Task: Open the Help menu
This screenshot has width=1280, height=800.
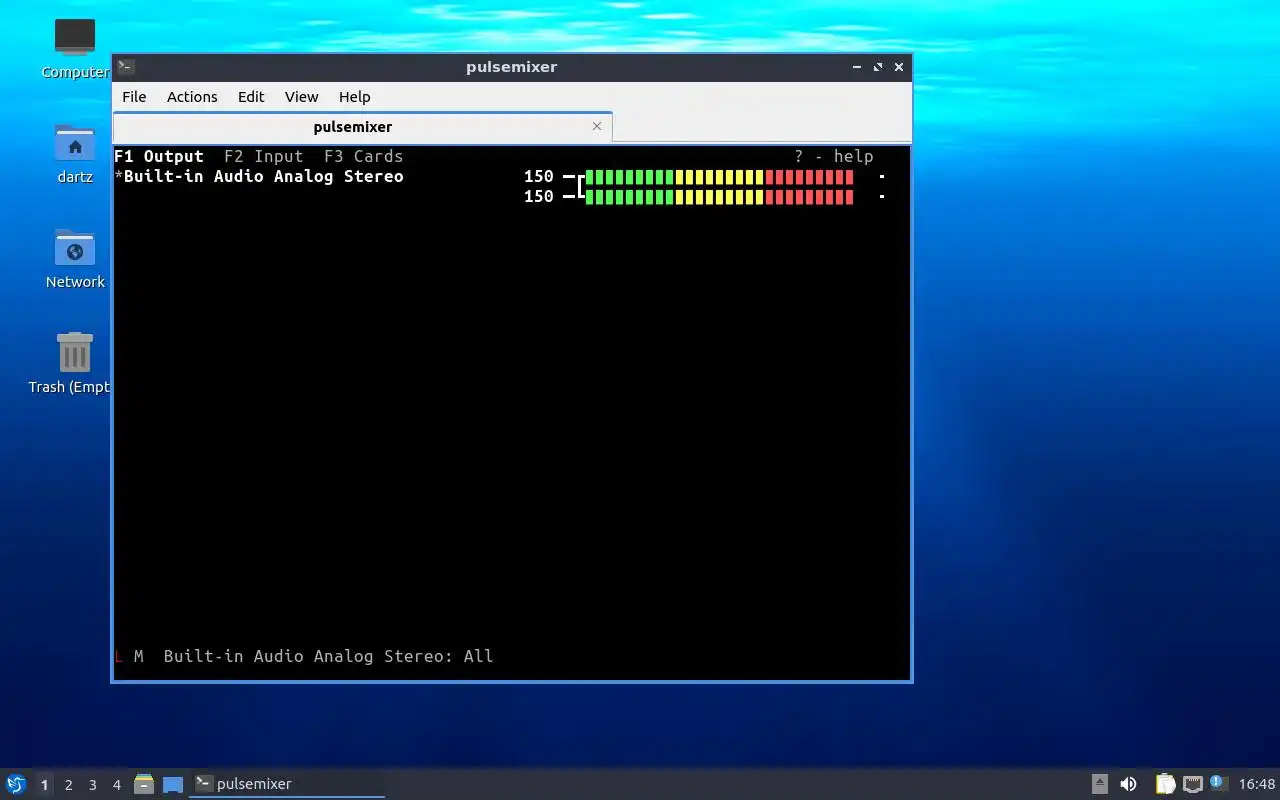Action: [354, 97]
